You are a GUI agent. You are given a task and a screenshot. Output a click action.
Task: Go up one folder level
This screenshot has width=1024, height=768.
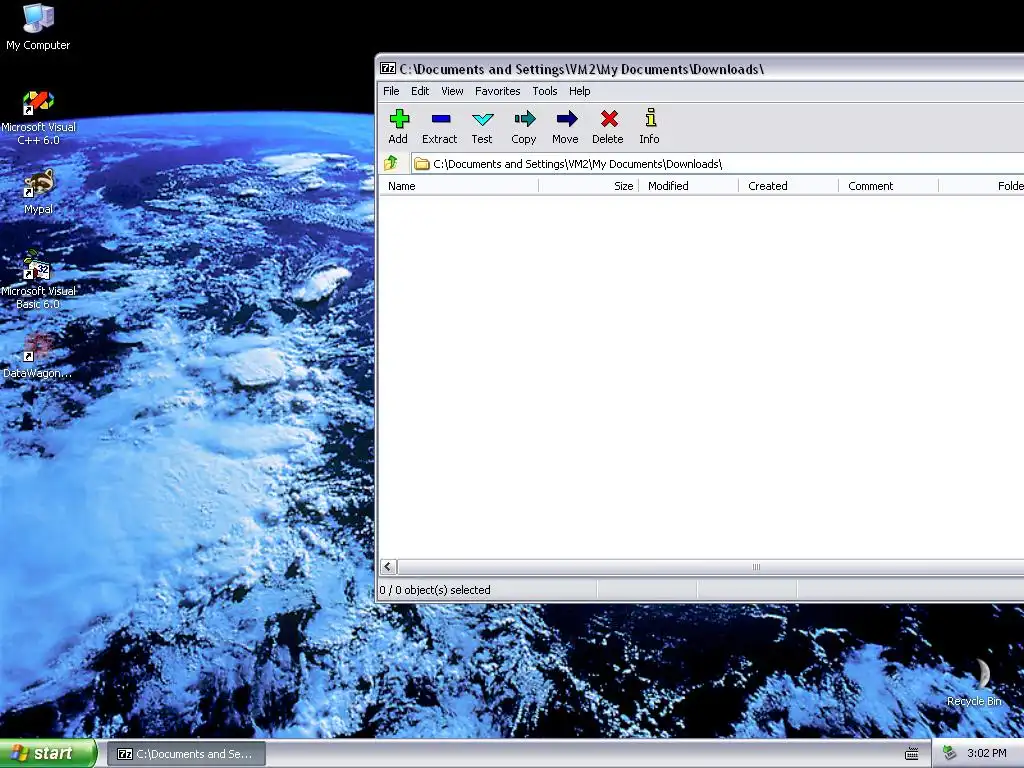click(391, 163)
